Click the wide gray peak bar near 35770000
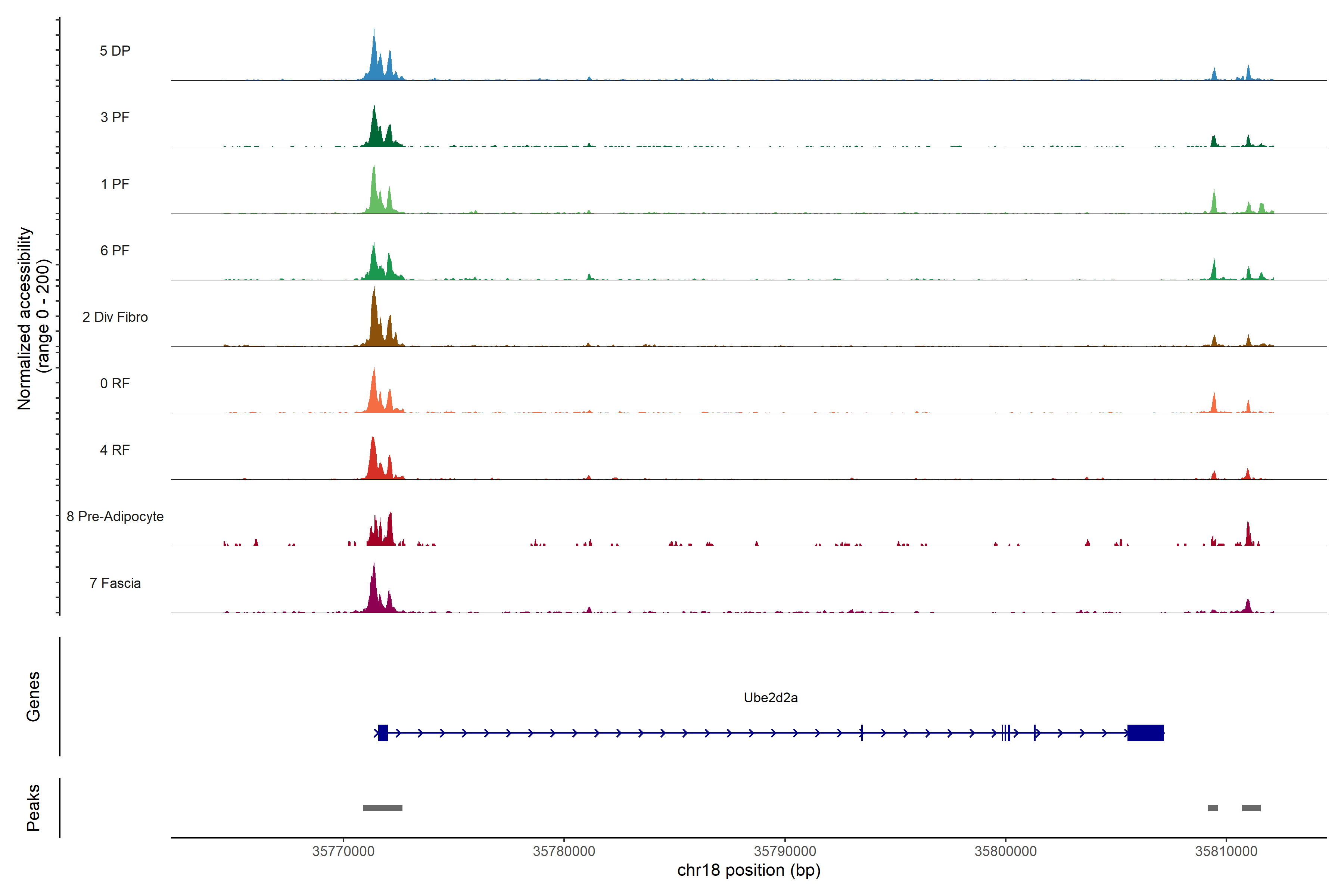Viewport: 1344px width, 896px height. click(382, 808)
